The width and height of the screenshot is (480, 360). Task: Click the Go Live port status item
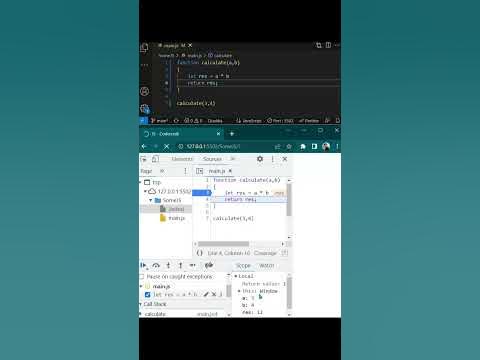(x=280, y=121)
